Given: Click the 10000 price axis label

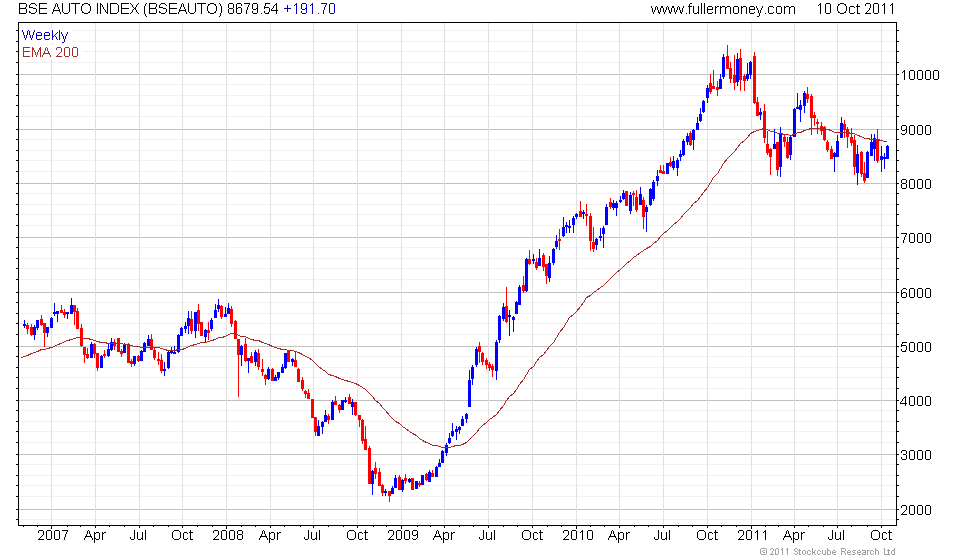Looking at the screenshot, I should pyautogui.click(x=919, y=76).
